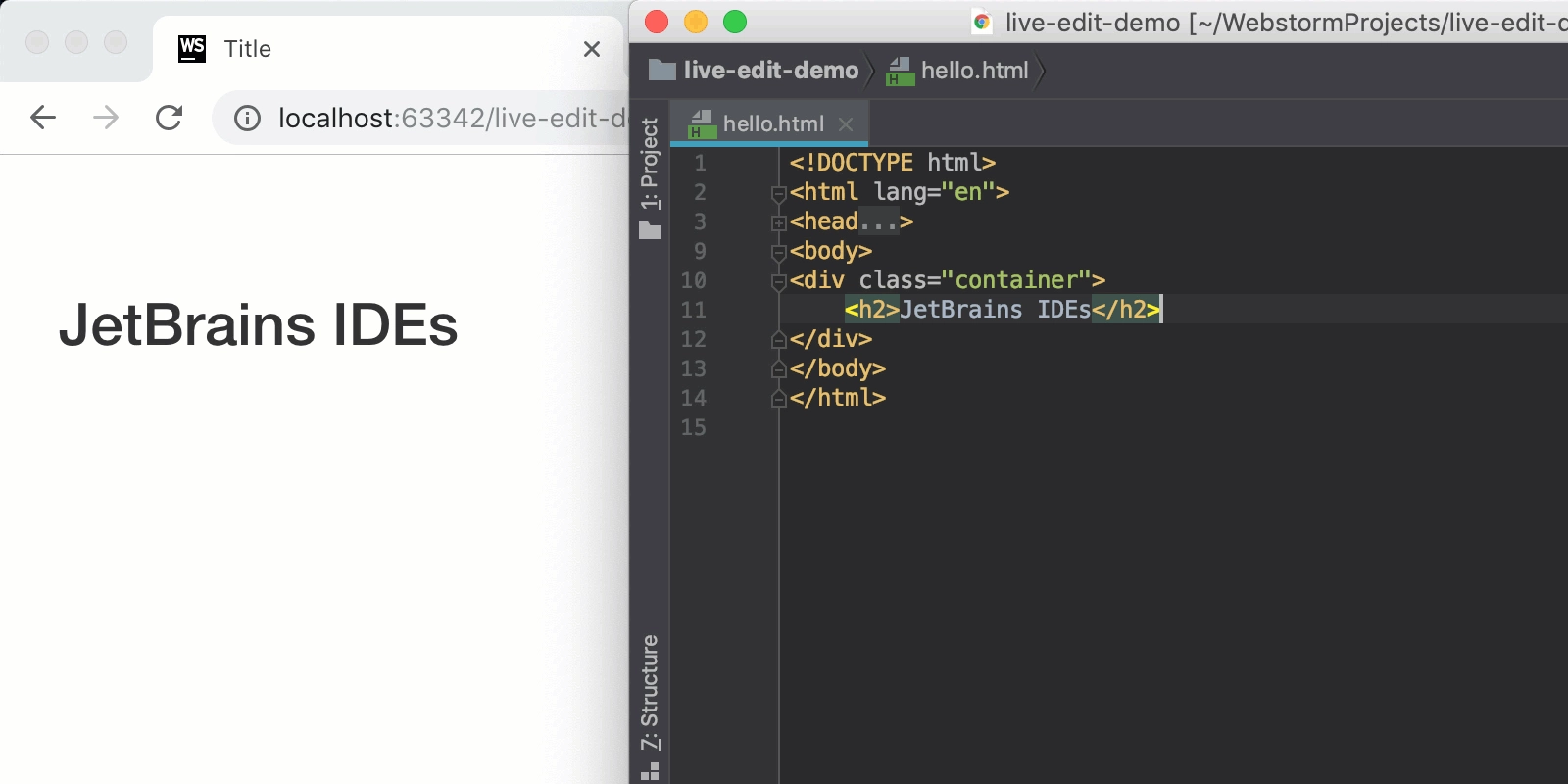Click line number 11 in the gutter
The width and height of the screenshot is (1568, 784).
(x=693, y=310)
